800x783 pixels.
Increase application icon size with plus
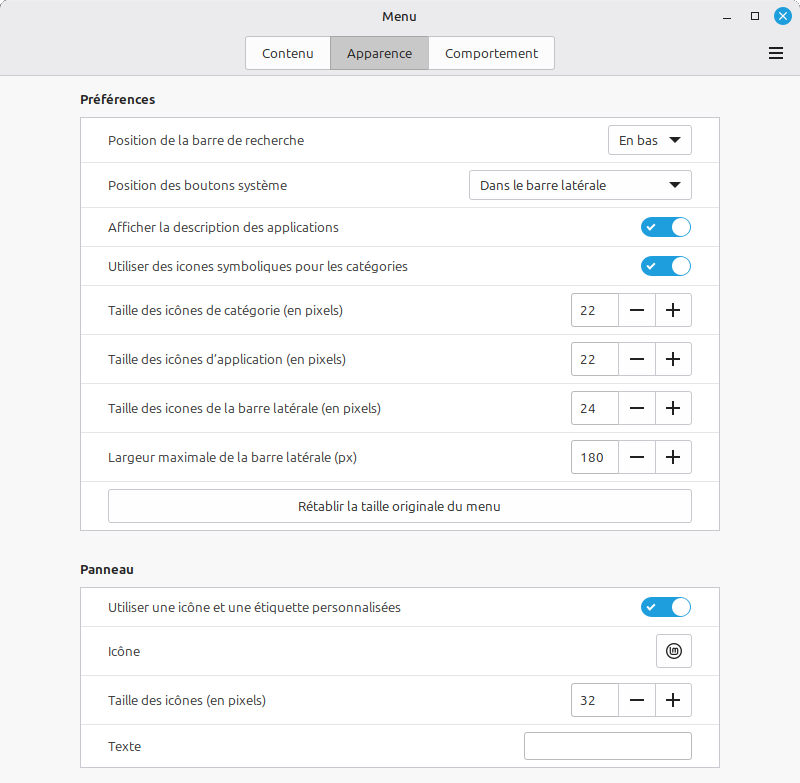(673, 359)
